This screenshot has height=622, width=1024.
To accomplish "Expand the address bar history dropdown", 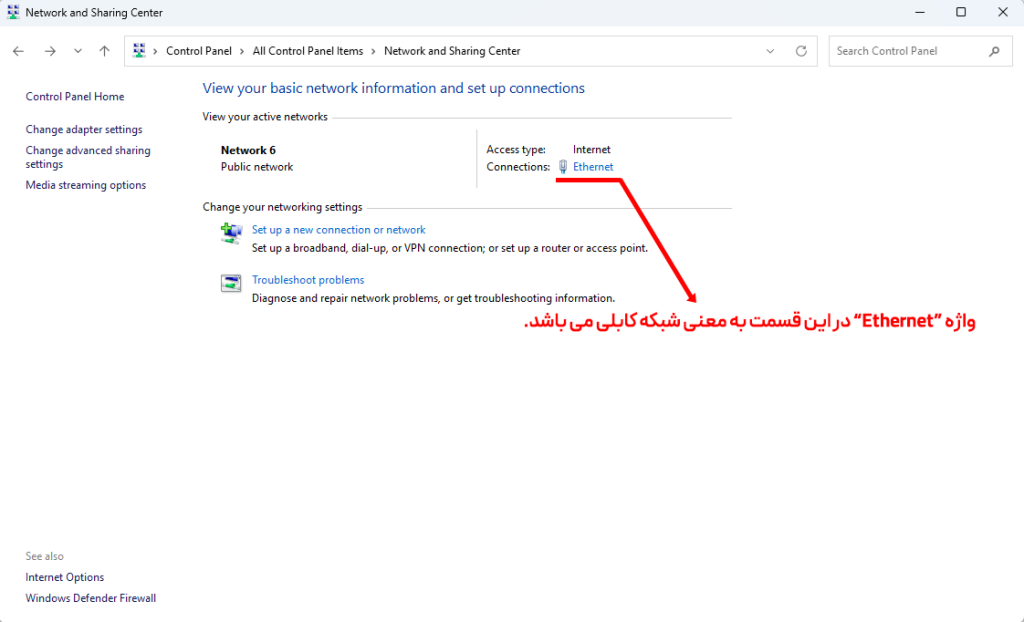I will pos(770,51).
